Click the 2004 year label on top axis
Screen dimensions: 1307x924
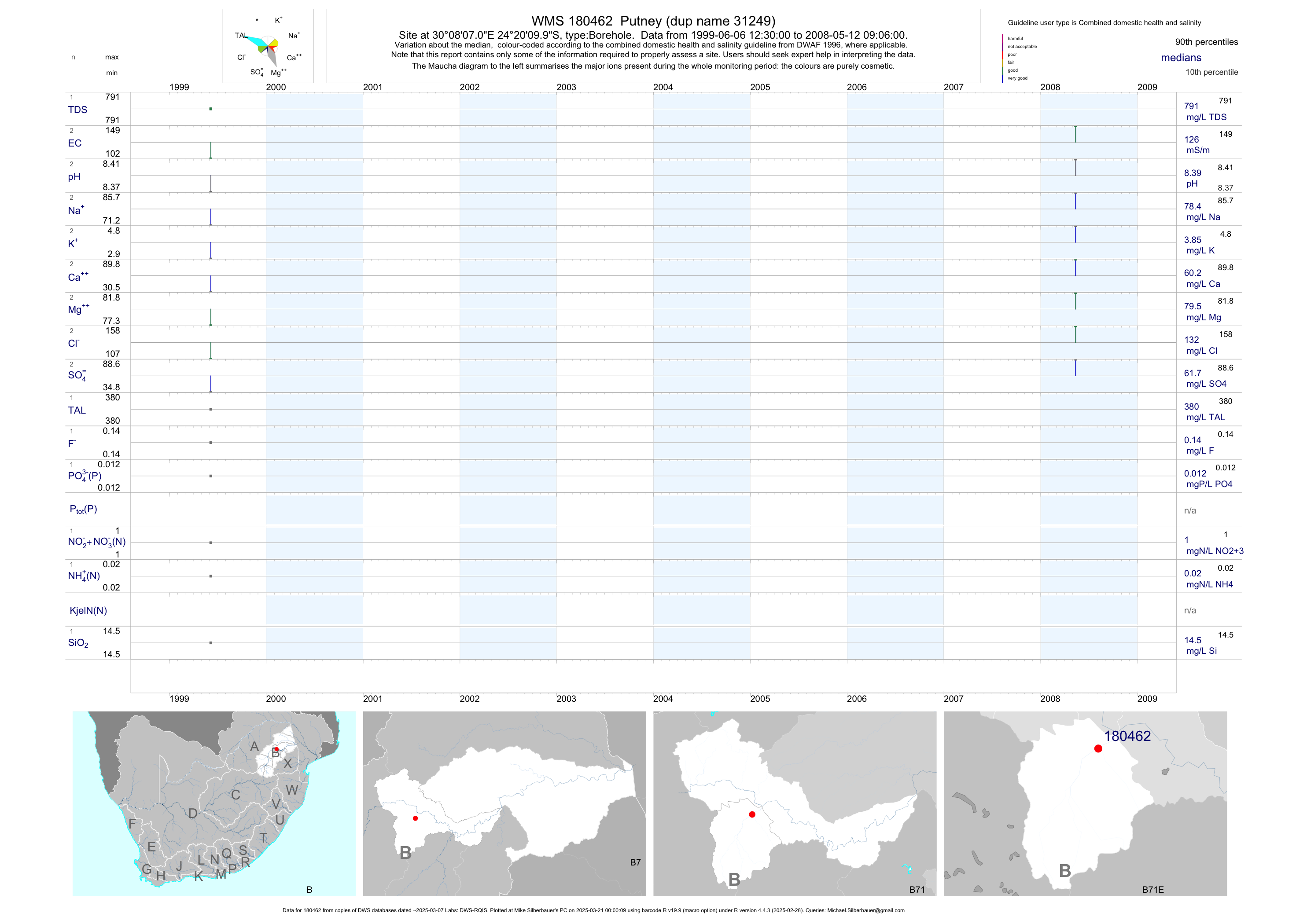point(663,87)
